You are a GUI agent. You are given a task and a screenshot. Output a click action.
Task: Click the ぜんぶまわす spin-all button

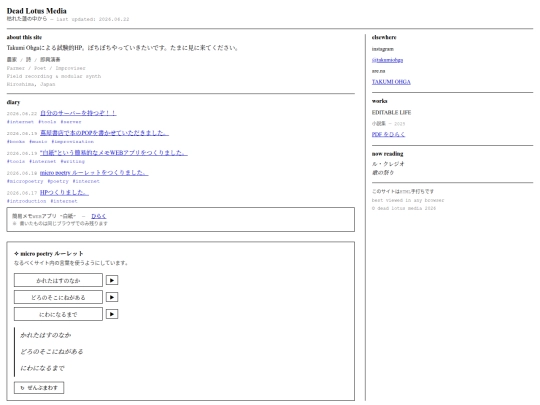tap(39, 388)
